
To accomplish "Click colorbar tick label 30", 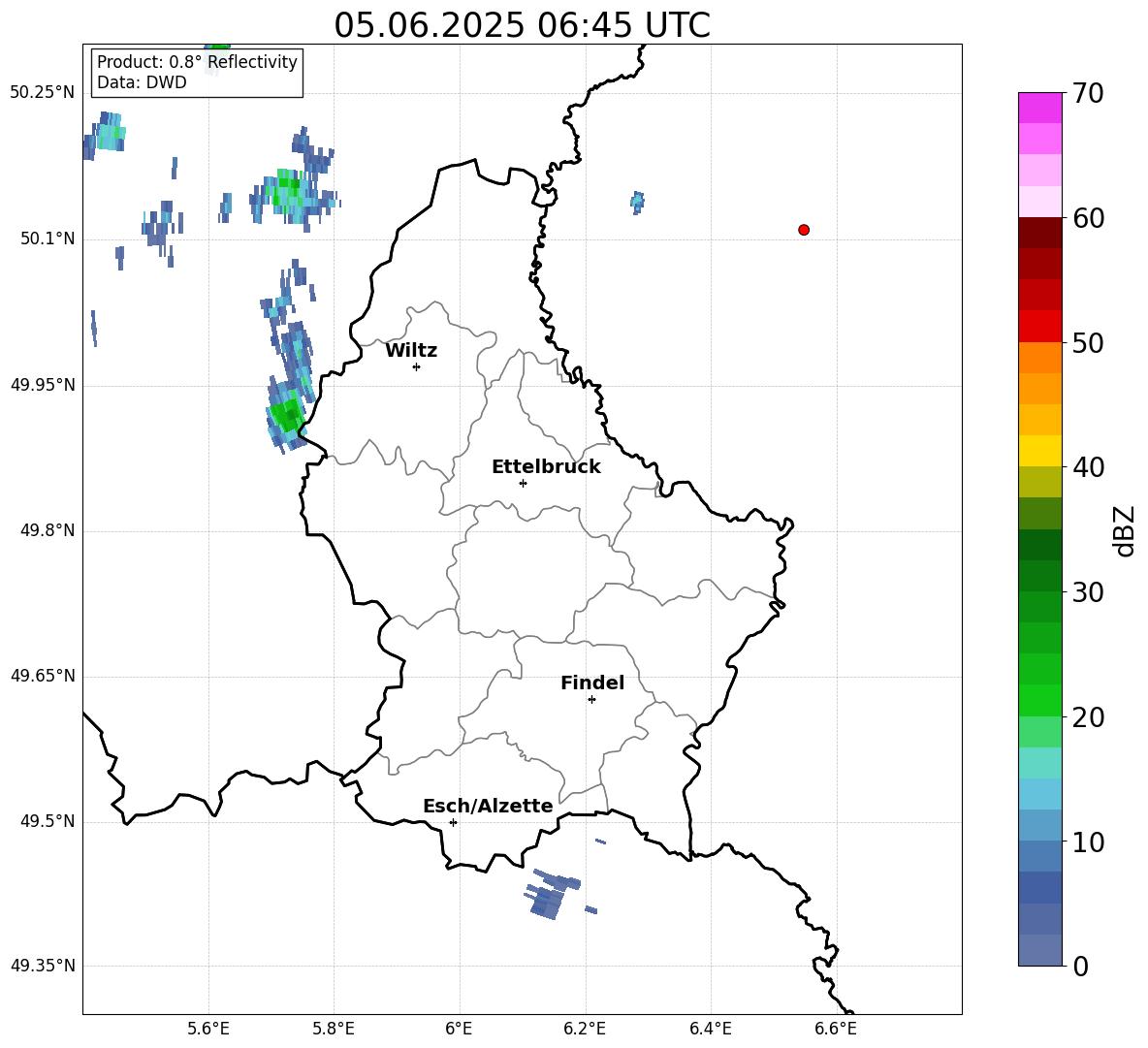I will point(1088,592).
